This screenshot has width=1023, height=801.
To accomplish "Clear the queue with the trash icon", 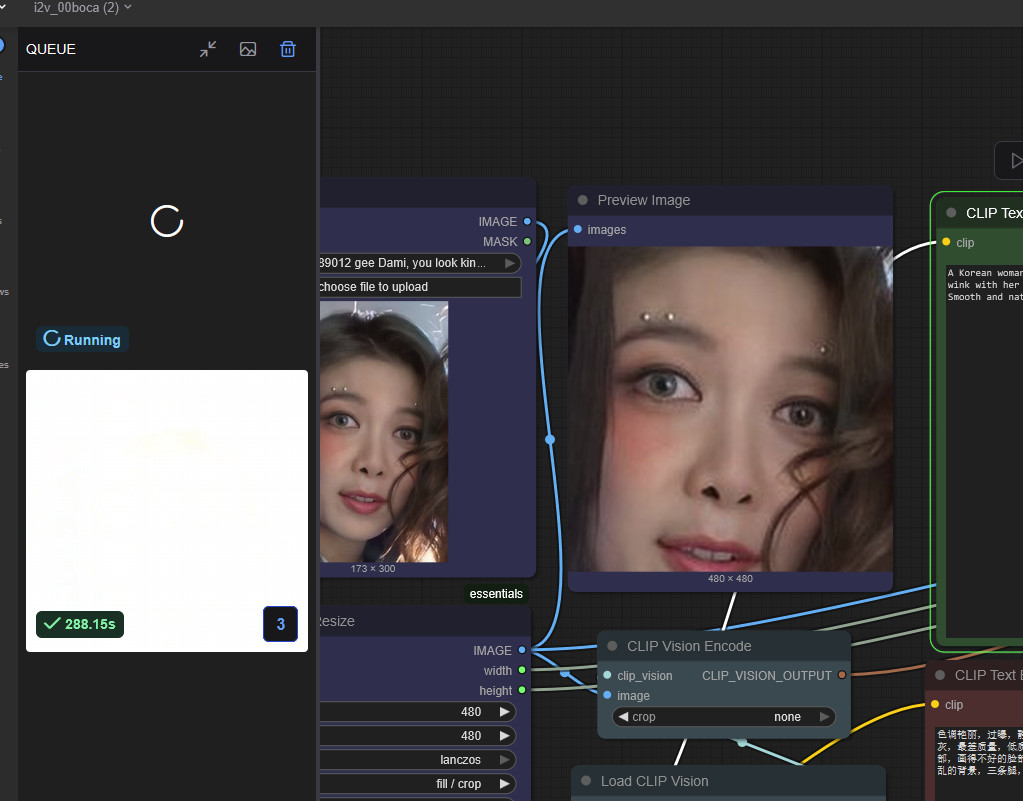I will [x=288, y=49].
